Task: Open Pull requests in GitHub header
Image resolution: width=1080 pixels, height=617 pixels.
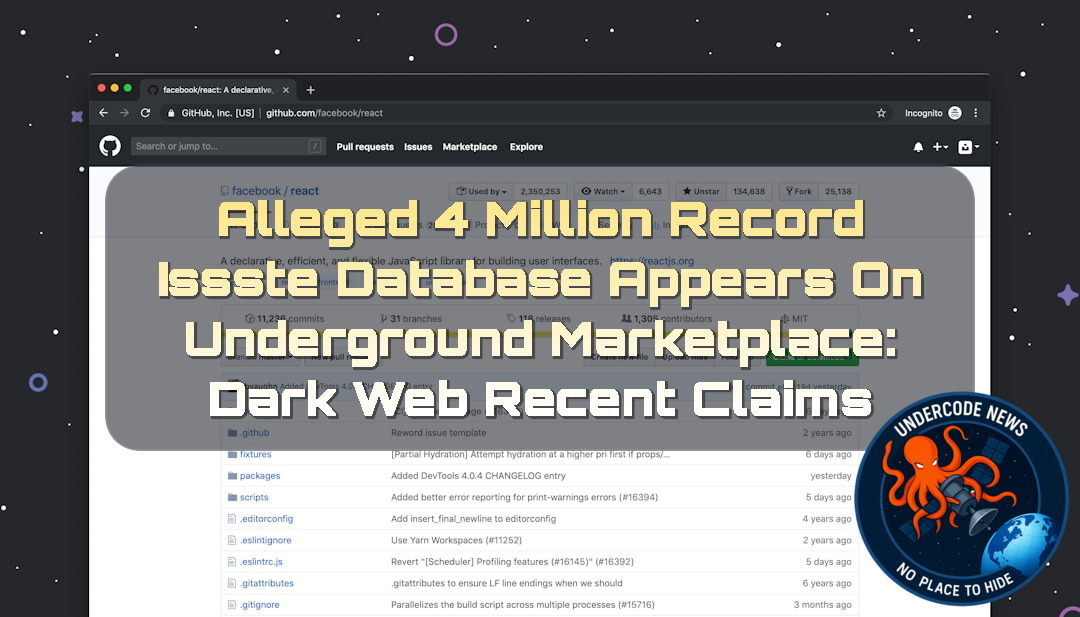Action: point(365,147)
